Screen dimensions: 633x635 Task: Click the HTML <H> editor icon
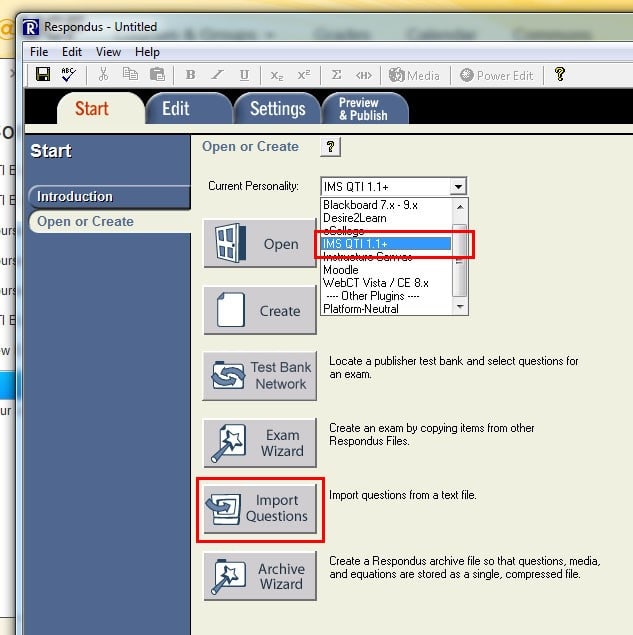pos(363,75)
